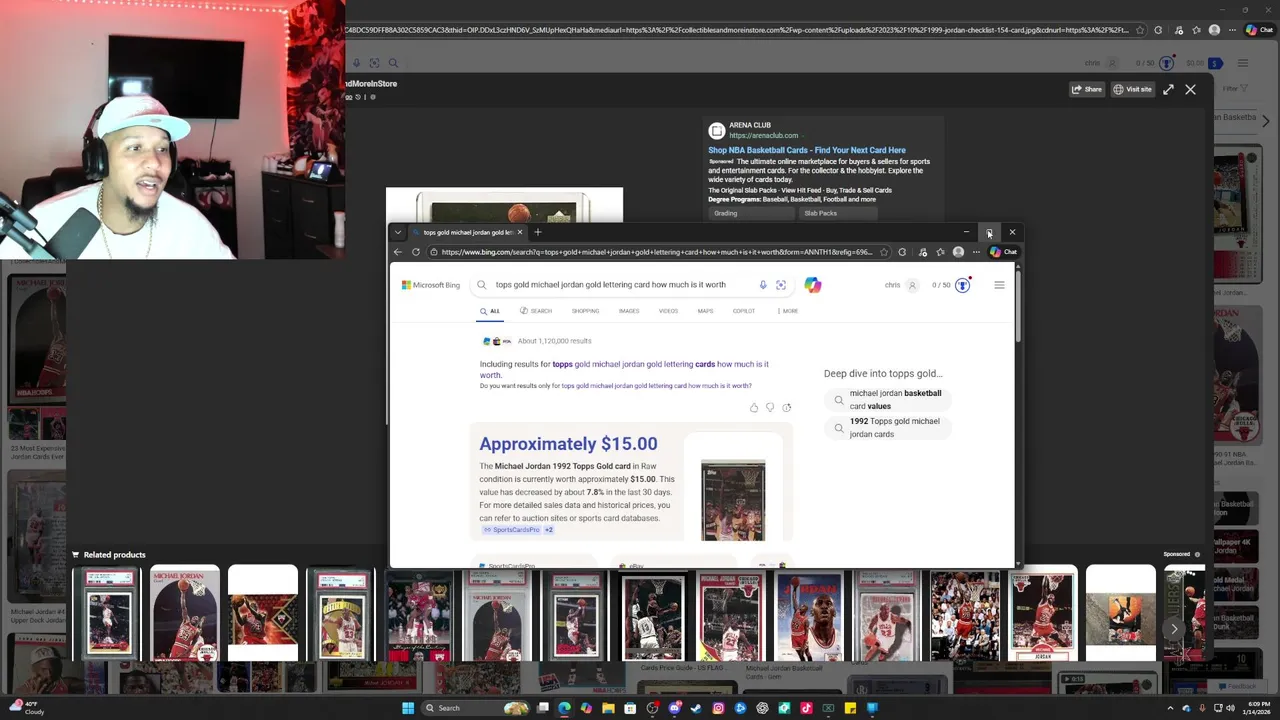Switch to the VIDEOS tab
This screenshot has height=720, width=1280.
click(668, 311)
